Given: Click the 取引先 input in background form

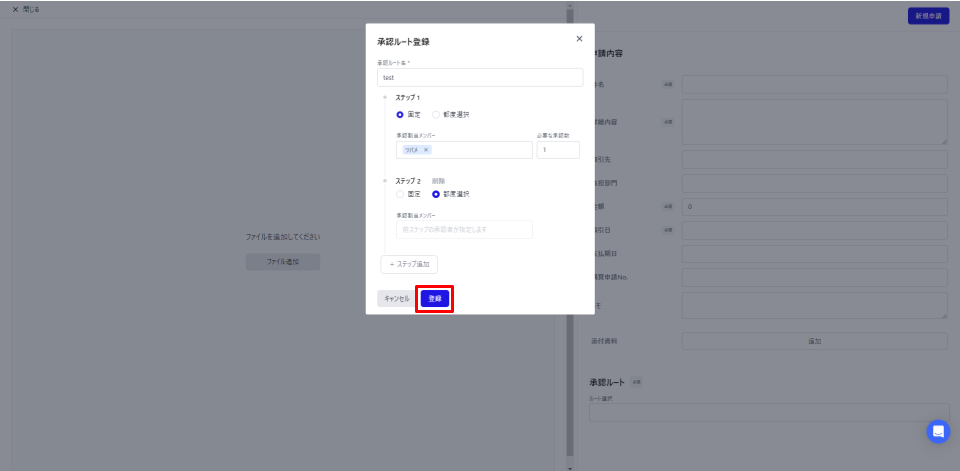Looking at the screenshot, I should coord(814,159).
